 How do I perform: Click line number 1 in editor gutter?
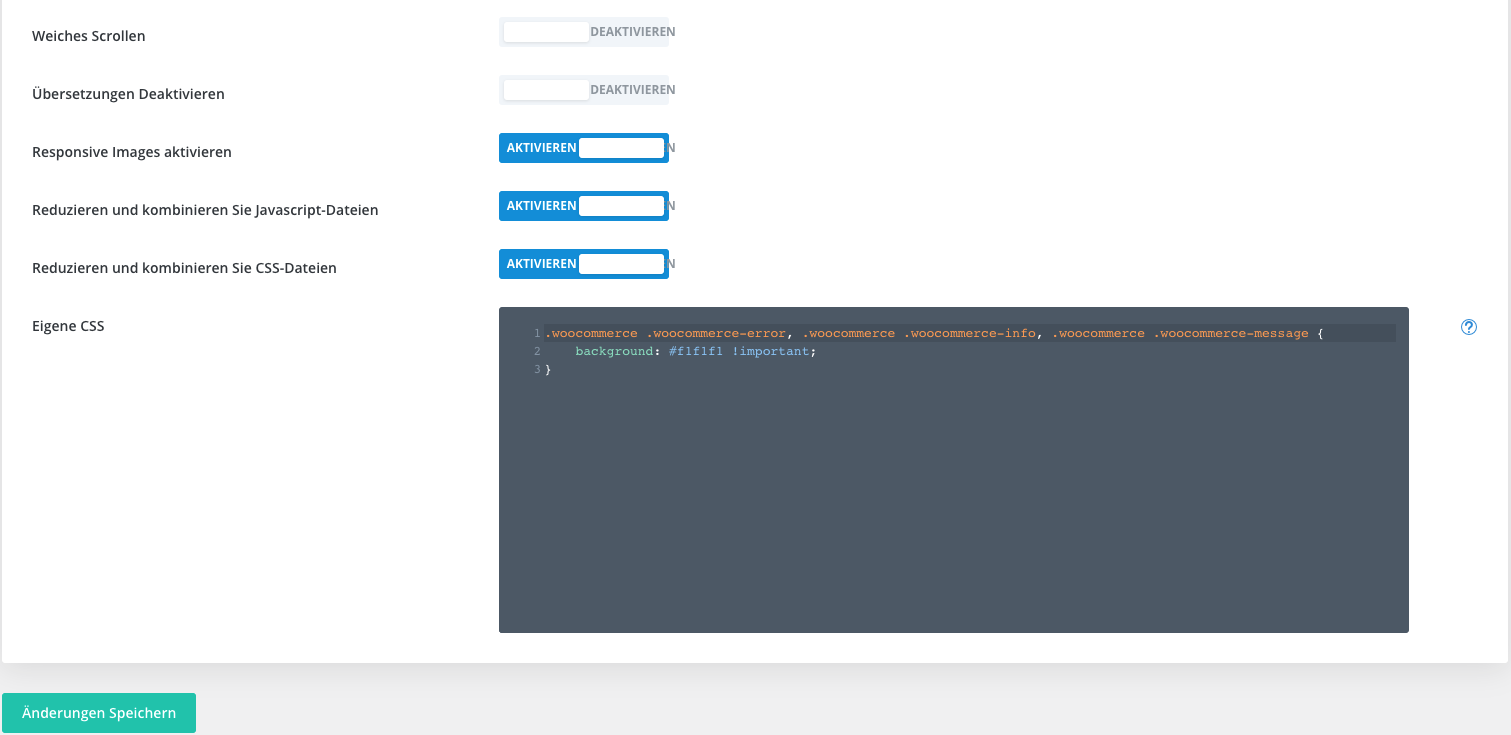537,333
